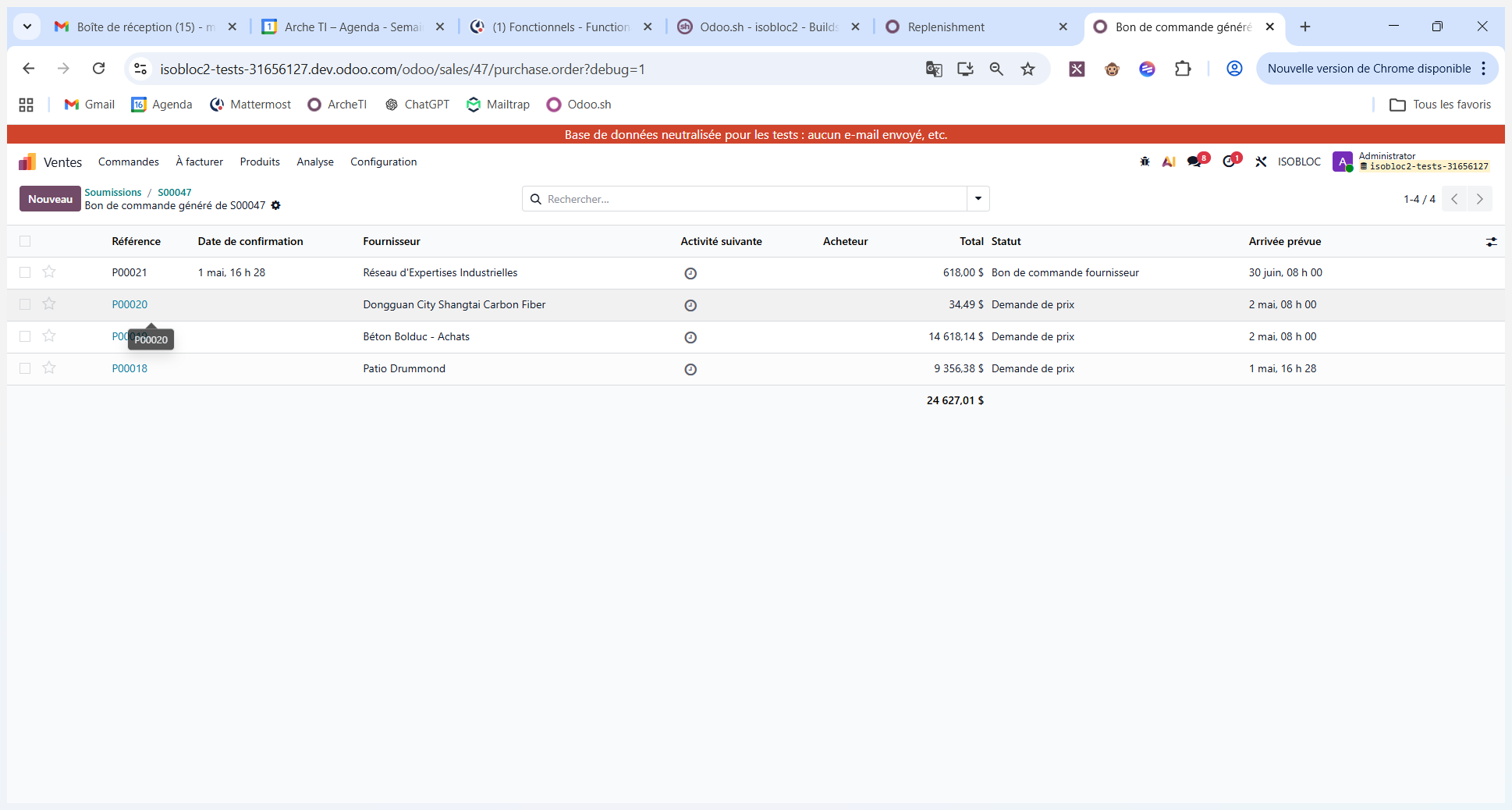Click the activity clock for Patio Drummond
The width and height of the screenshot is (1512, 810).
tap(690, 369)
